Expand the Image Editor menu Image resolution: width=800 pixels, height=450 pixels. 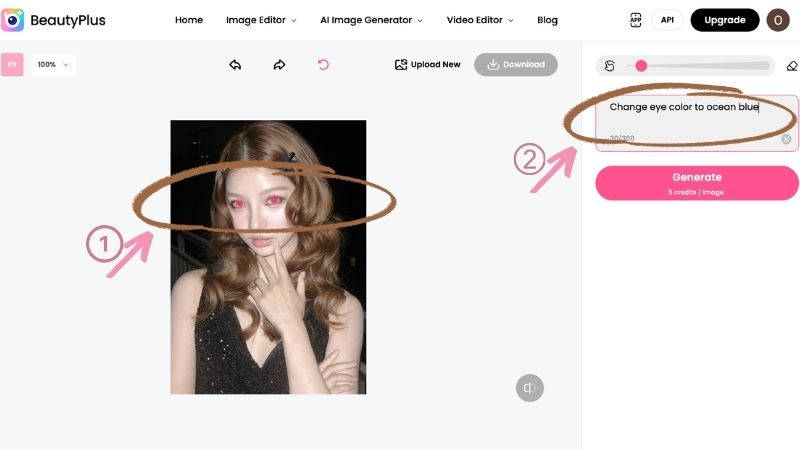coord(261,20)
